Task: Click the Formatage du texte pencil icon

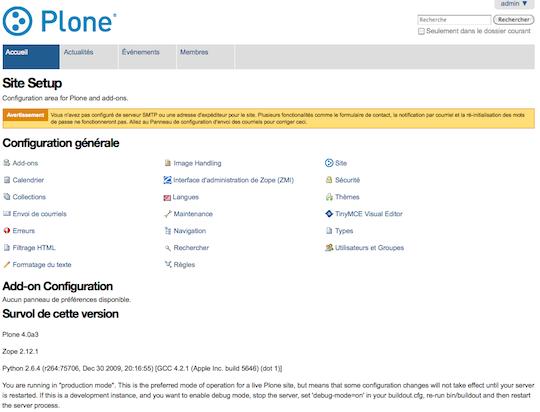Action: [x=7, y=265]
